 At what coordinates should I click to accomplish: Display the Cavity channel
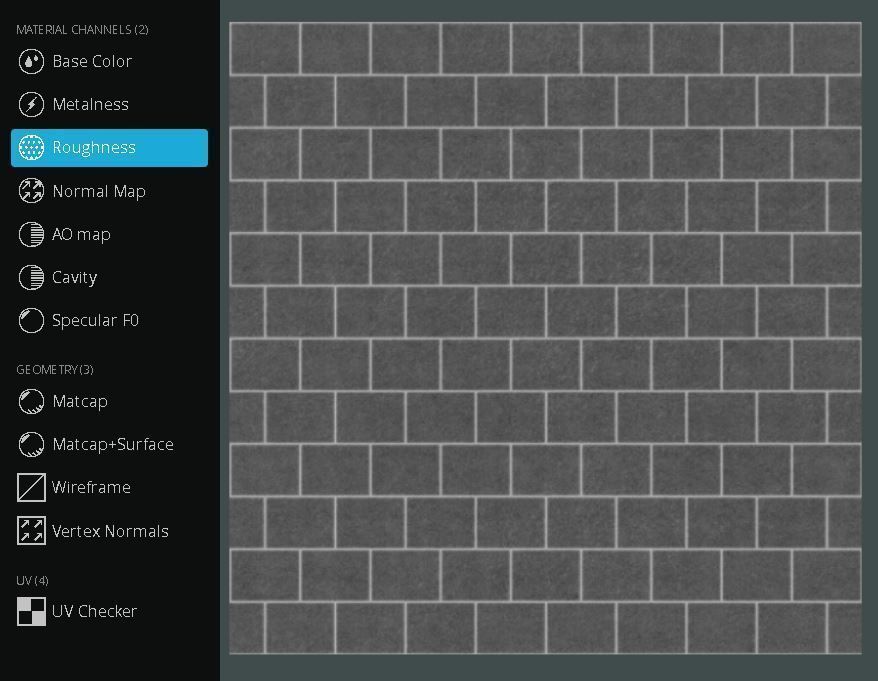[x=74, y=277]
